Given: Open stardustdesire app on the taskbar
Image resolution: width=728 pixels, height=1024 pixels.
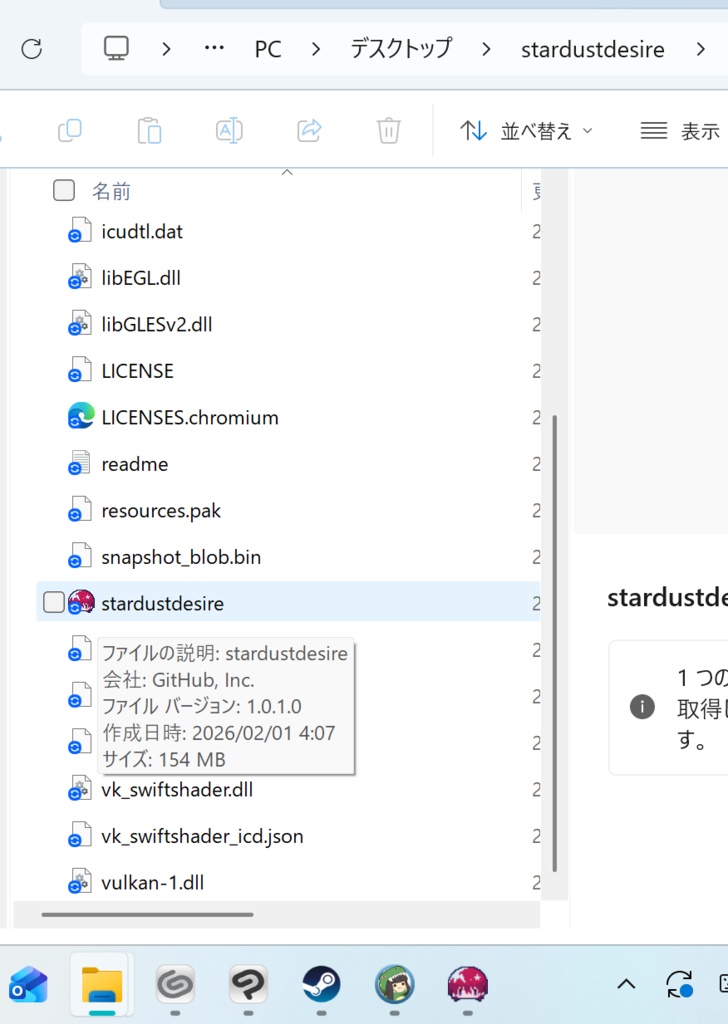Looking at the screenshot, I should pos(467,984).
